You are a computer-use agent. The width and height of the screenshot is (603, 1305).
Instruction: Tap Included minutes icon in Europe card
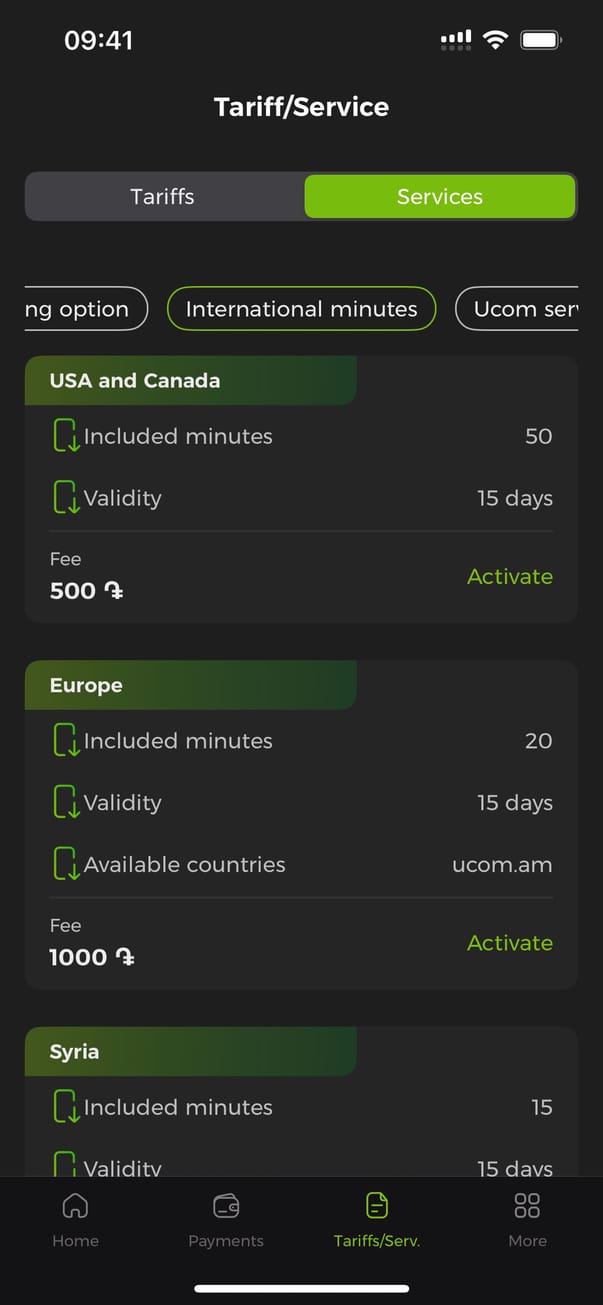click(x=66, y=741)
